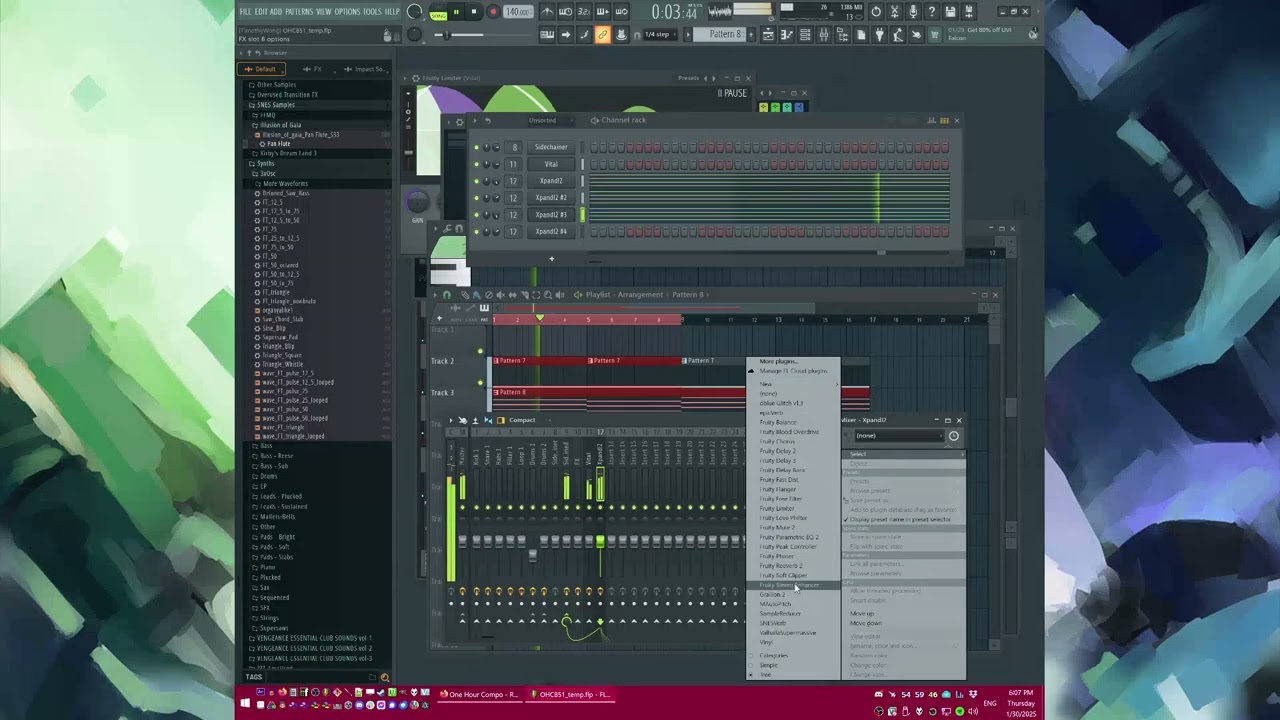Screen dimensions: 1280x720
Task: Click the help question mark icon
Action: click(x=932, y=12)
